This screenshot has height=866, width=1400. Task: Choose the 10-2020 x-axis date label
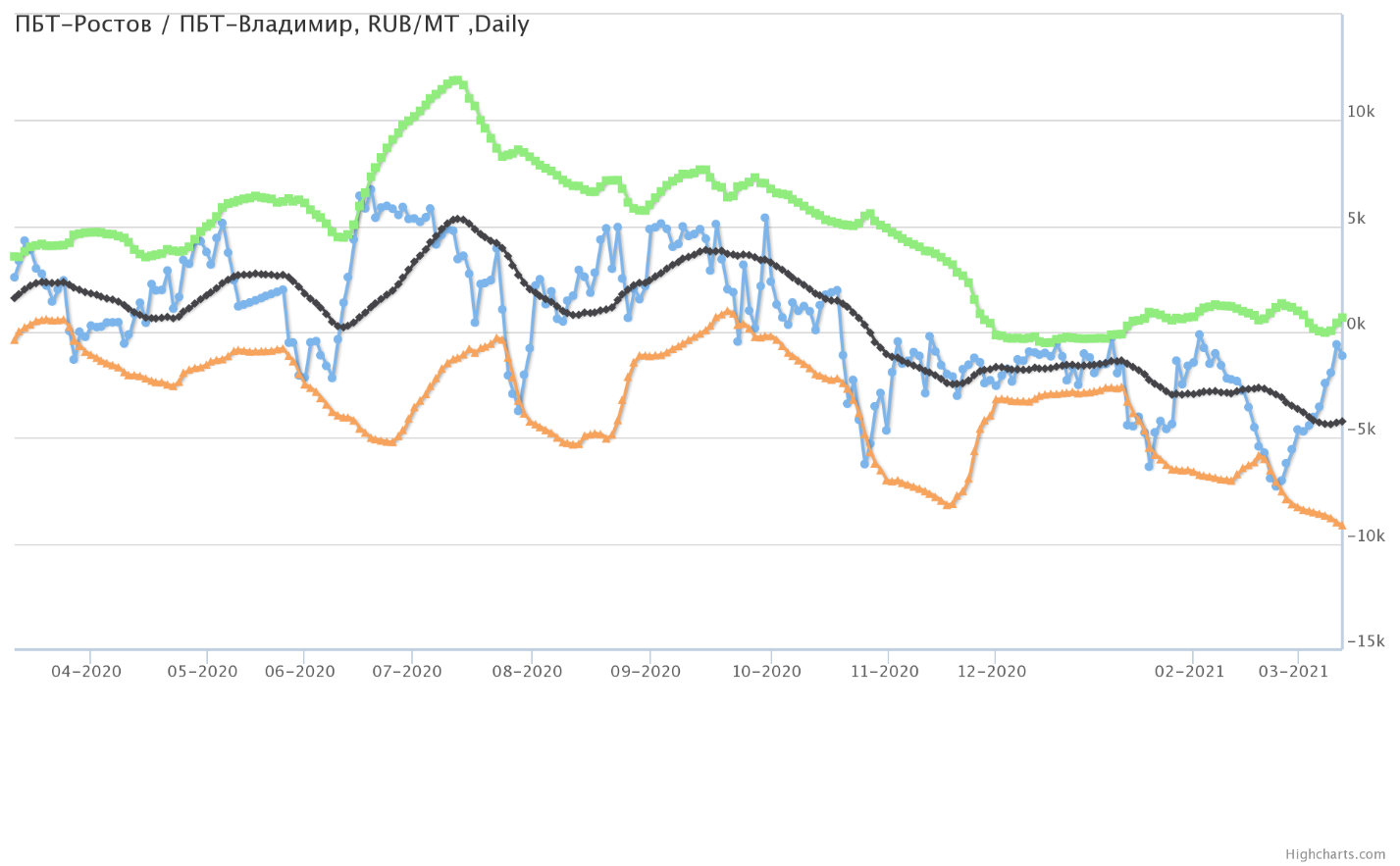[767, 672]
